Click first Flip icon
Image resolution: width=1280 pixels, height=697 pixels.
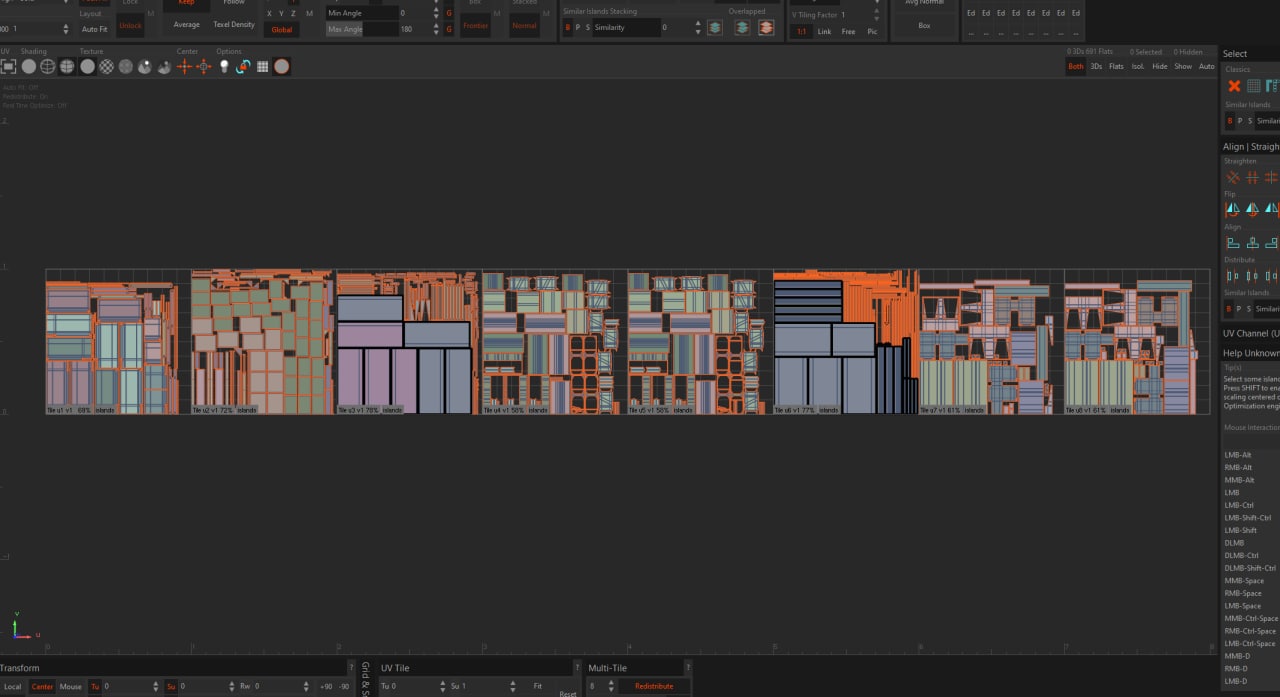click(x=1233, y=209)
